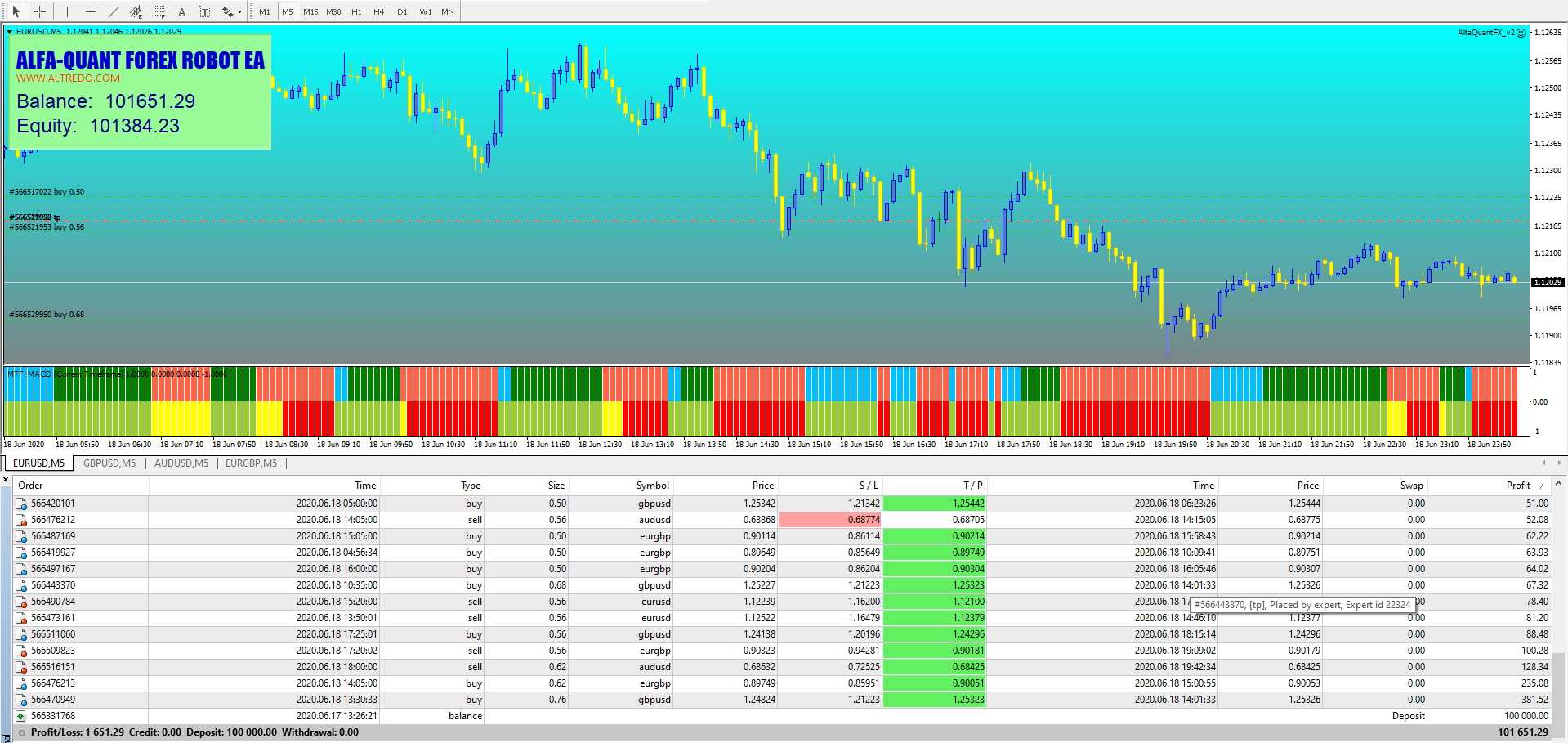The width and height of the screenshot is (1568, 743).
Task: Click order icon for 566487169
Action: tap(21, 536)
